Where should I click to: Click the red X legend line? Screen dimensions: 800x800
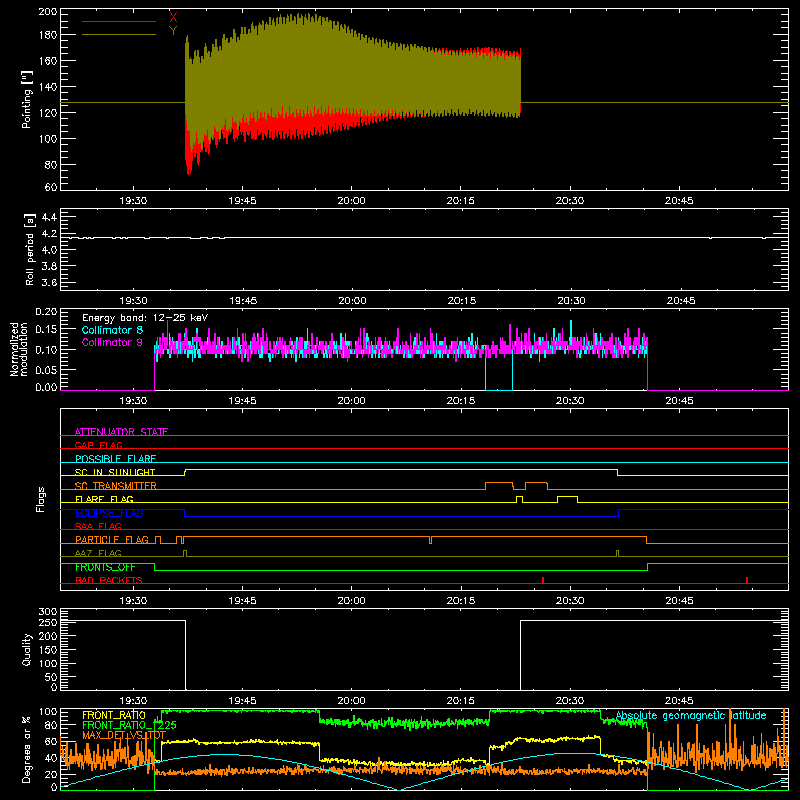click(119, 21)
